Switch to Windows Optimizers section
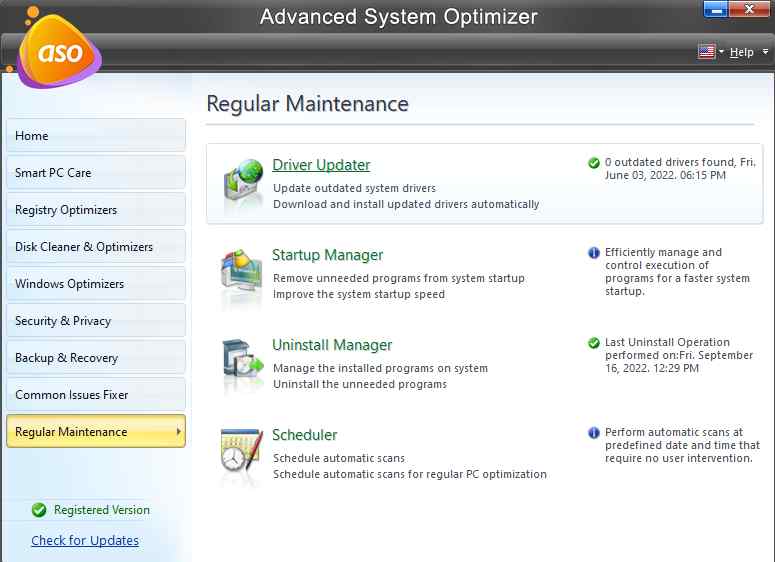Screen dimensions: 775x562 click(x=96, y=284)
